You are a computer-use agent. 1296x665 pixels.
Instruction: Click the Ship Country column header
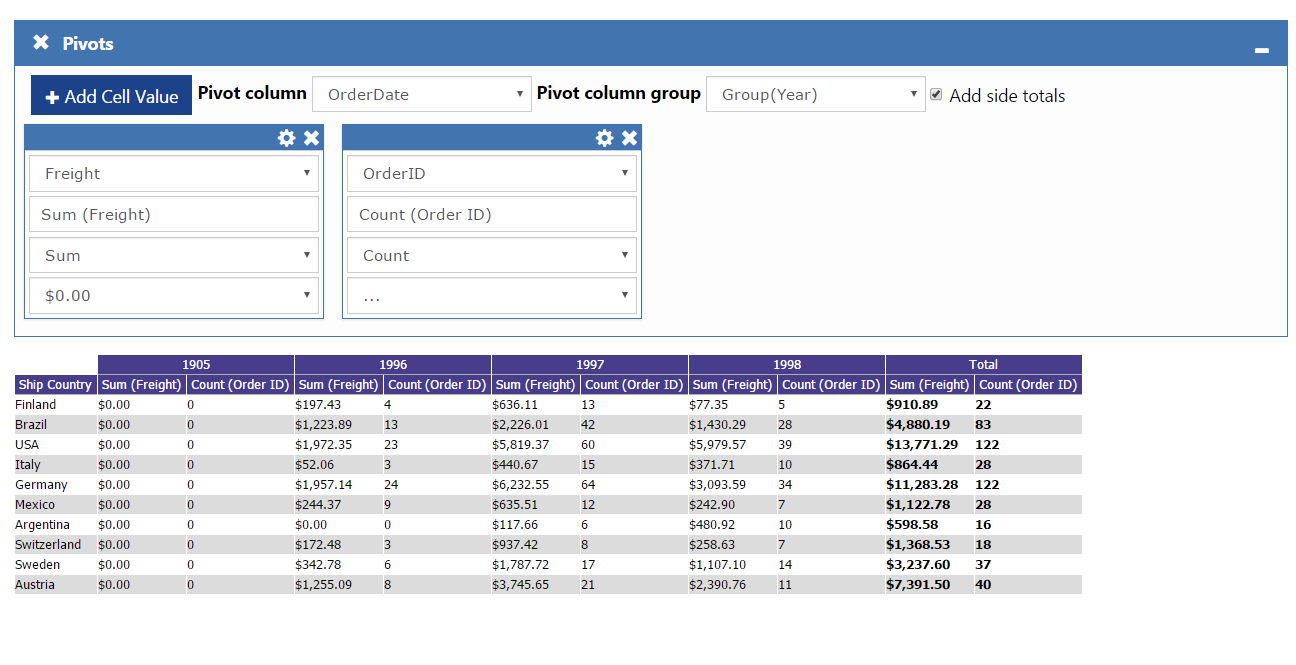[x=55, y=384]
